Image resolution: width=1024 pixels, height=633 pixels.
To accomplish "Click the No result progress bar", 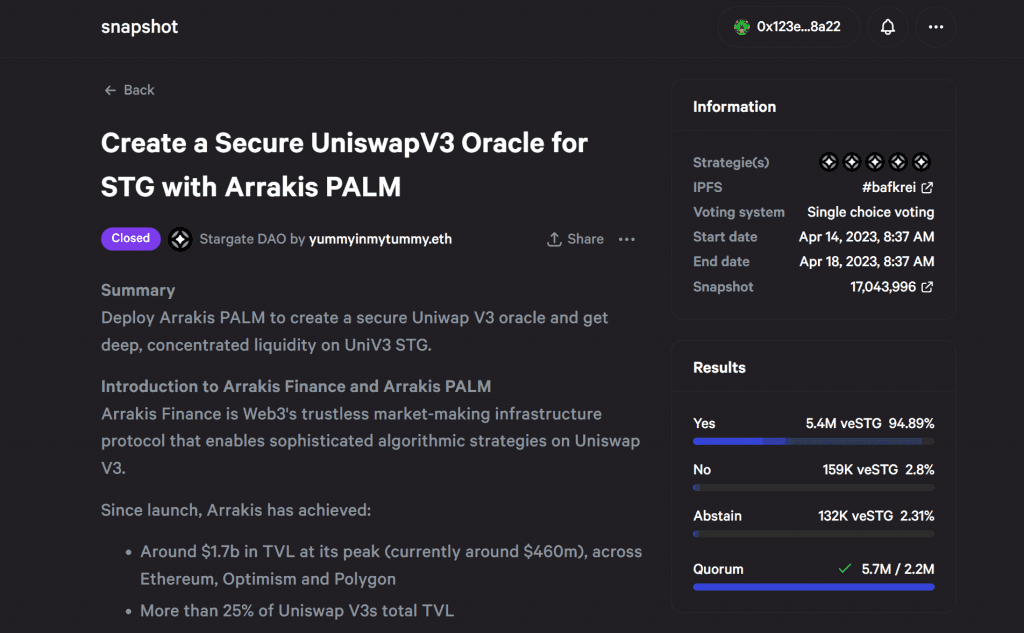I will 814,487.
